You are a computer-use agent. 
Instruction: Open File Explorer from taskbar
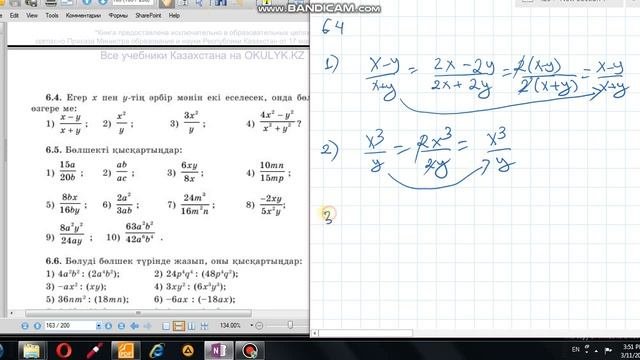[31, 351]
